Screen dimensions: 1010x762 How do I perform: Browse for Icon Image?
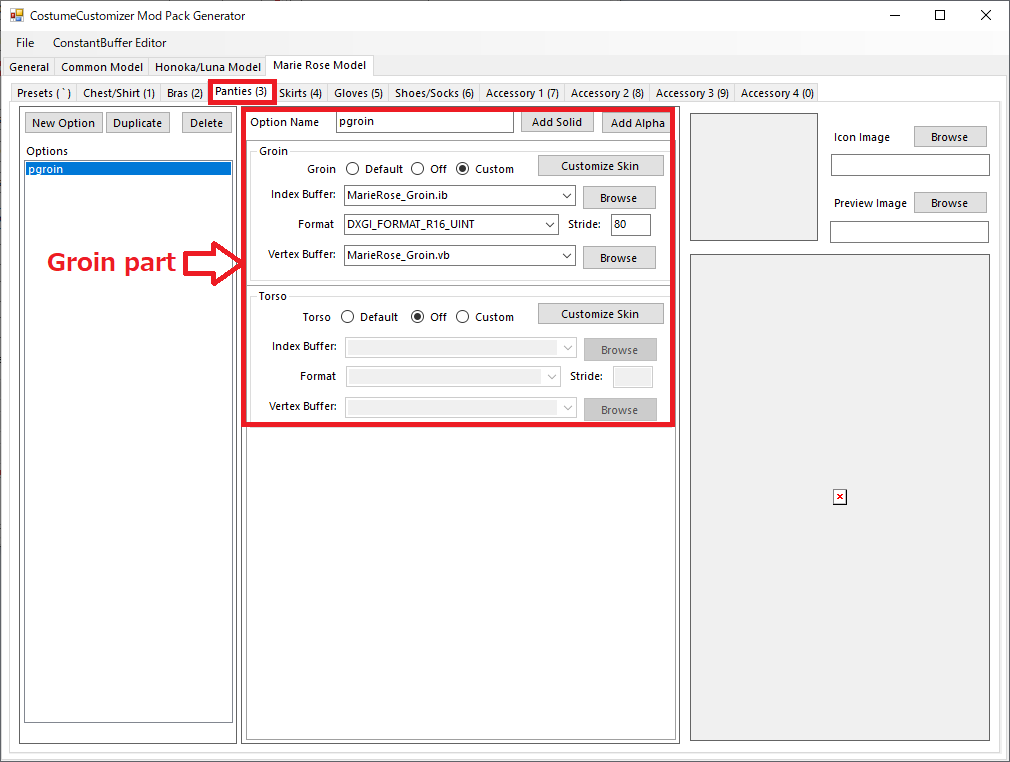click(x=949, y=137)
